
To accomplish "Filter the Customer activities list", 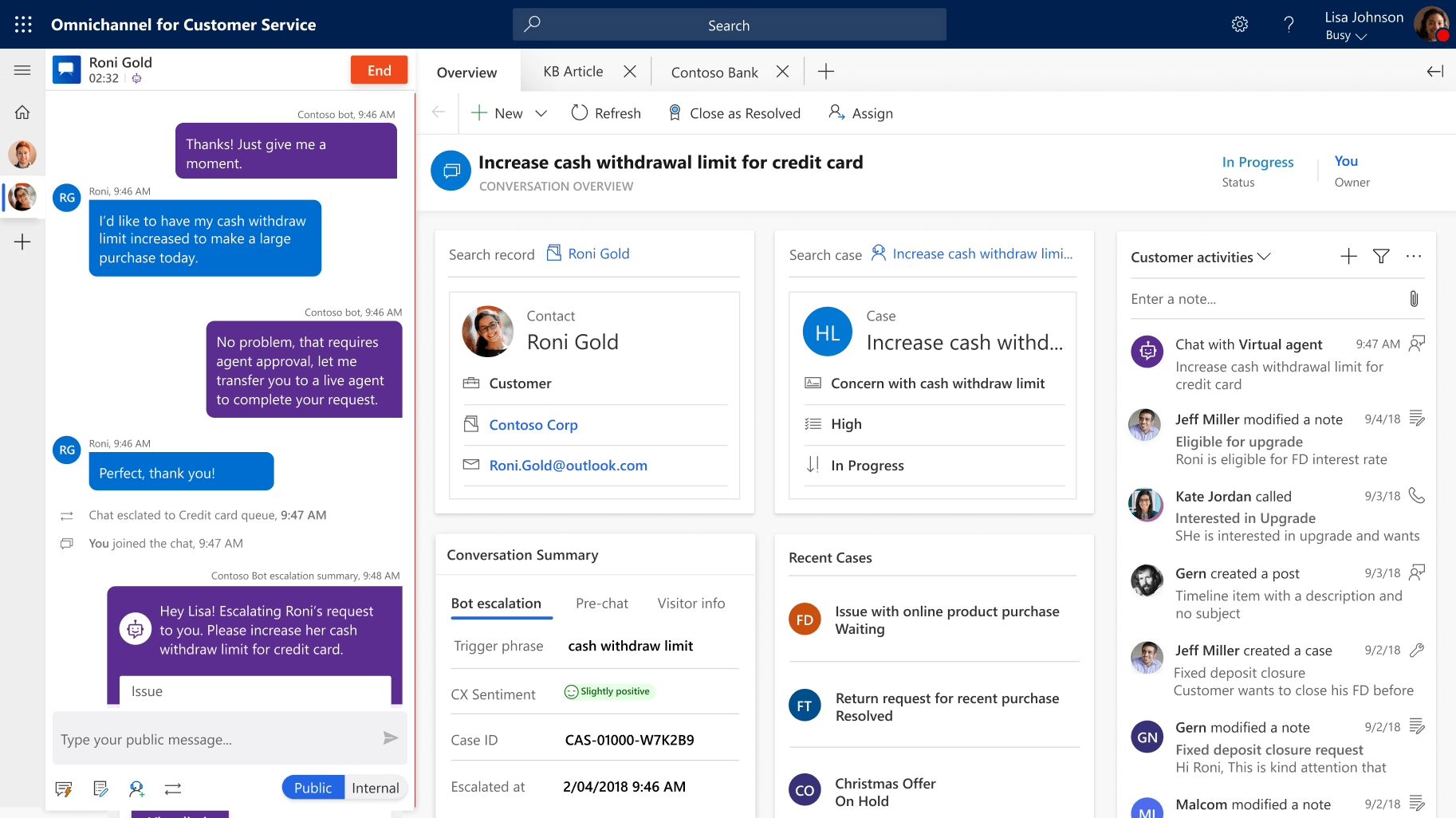I will [x=1381, y=256].
